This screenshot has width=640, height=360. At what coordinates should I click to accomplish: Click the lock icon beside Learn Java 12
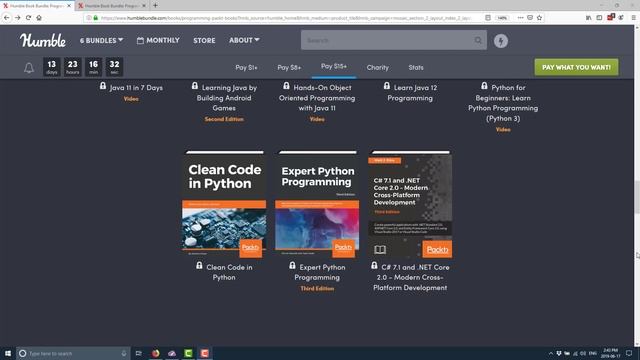point(387,86)
